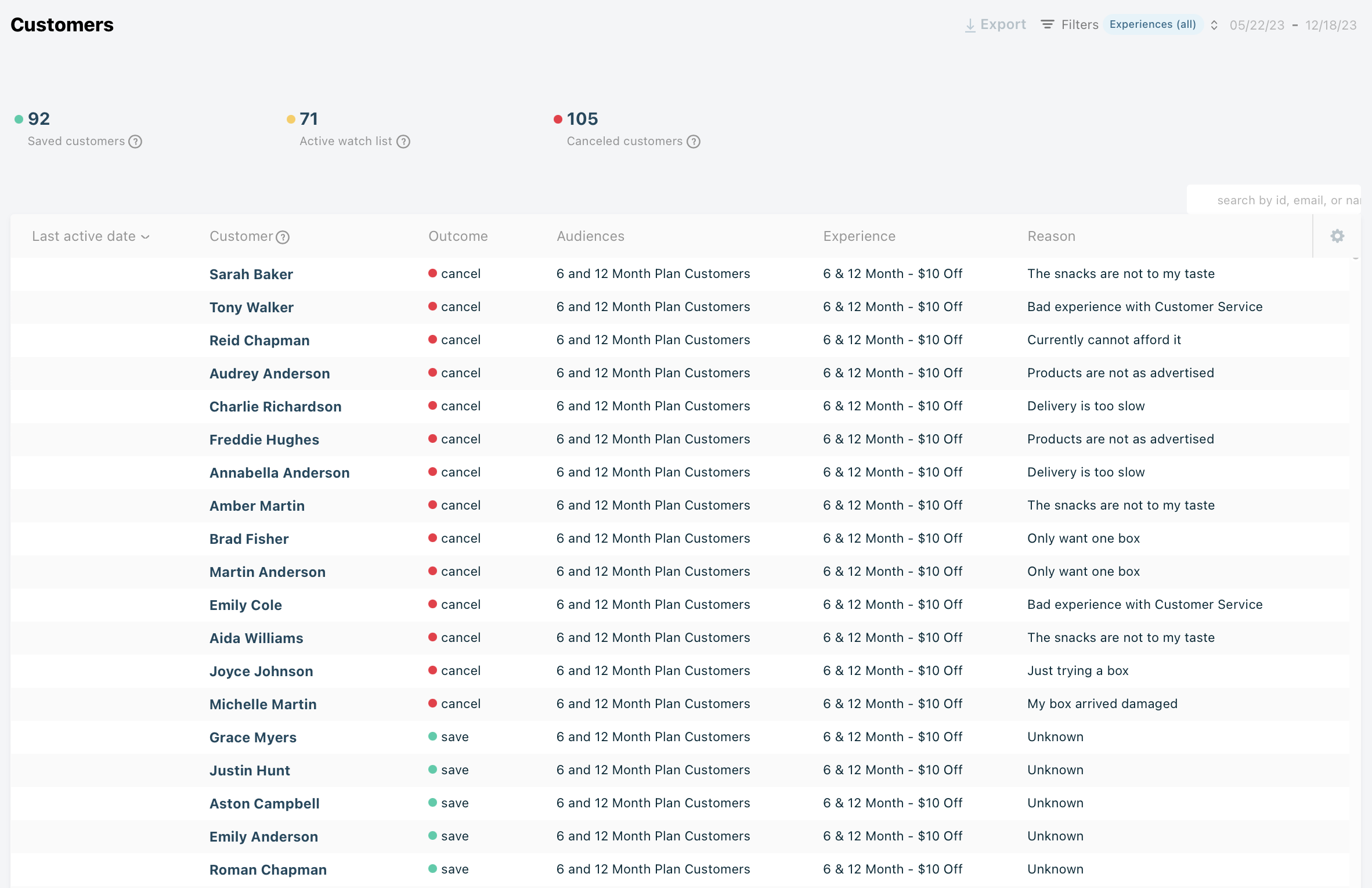This screenshot has width=1372, height=888.
Task: Click Active watch list help icon
Action: point(403,142)
